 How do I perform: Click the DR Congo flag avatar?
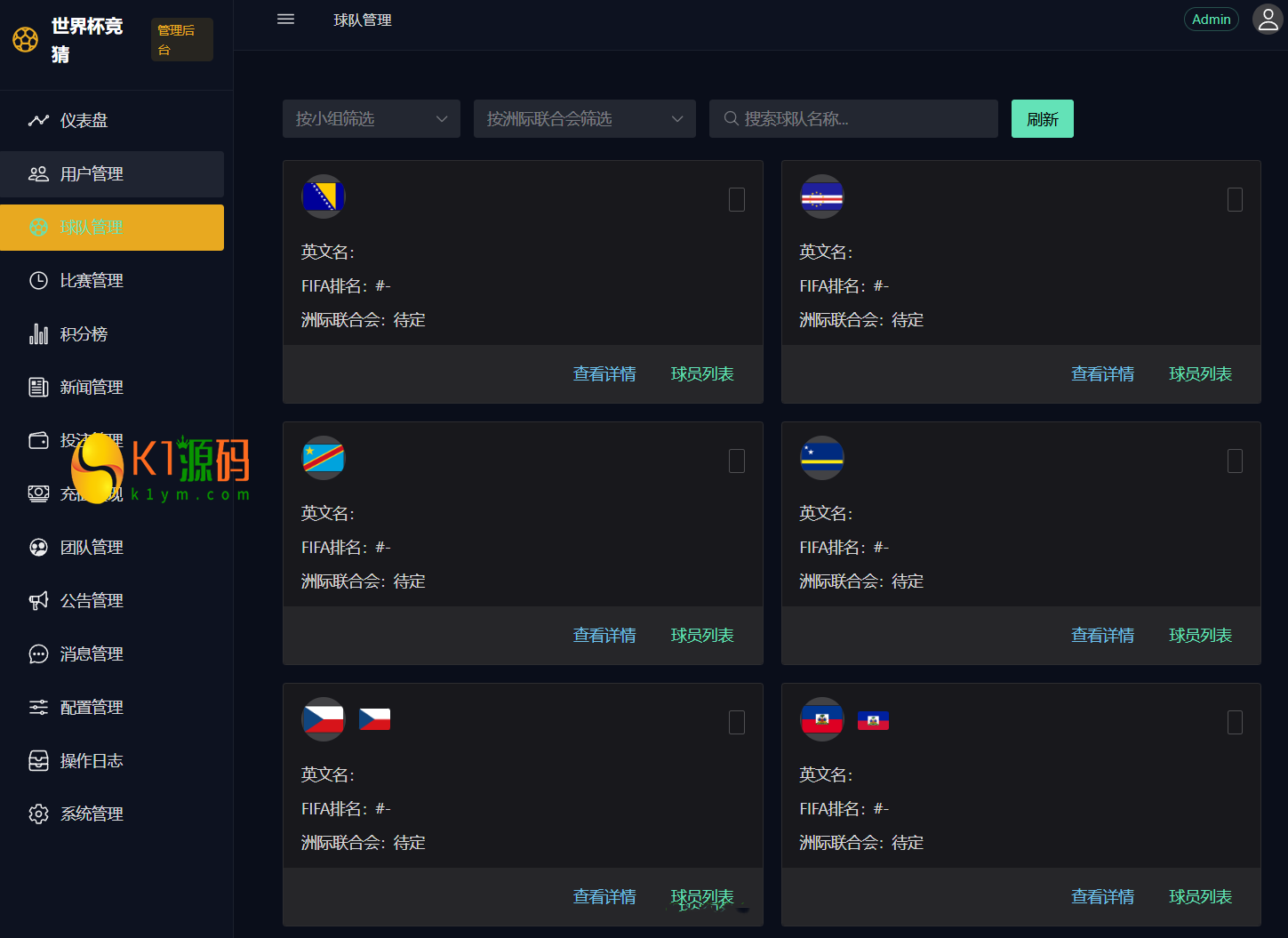tap(324, 458)
